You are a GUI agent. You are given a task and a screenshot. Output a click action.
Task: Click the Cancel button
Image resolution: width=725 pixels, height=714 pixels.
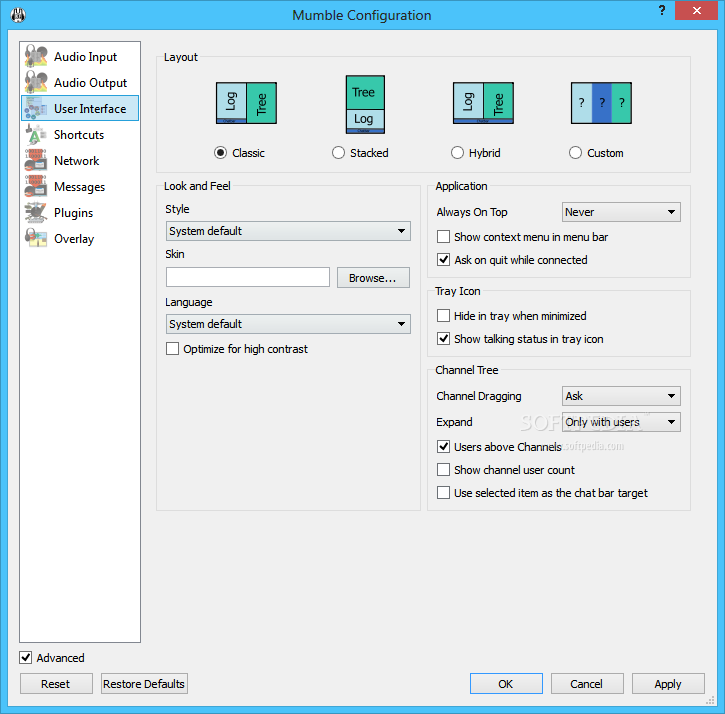587,683
